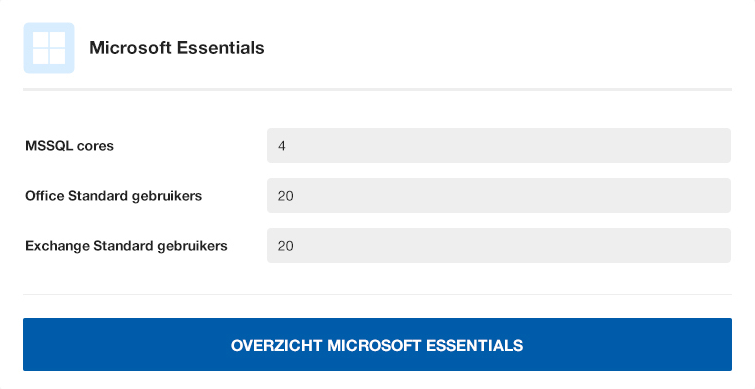This screenshot has height=389, width=755.
Task: Select the value 4 in MSSQL cores
Action: coord(282,146)
